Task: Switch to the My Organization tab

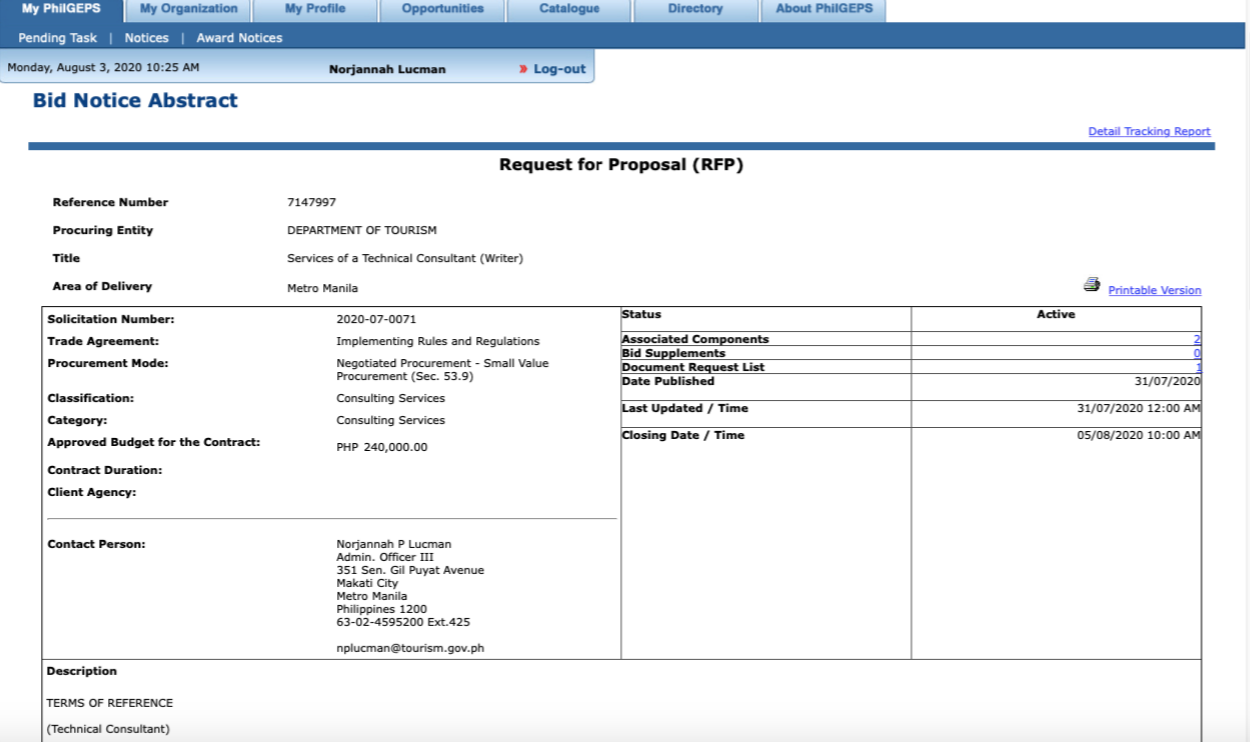Action: click(188, 8)
